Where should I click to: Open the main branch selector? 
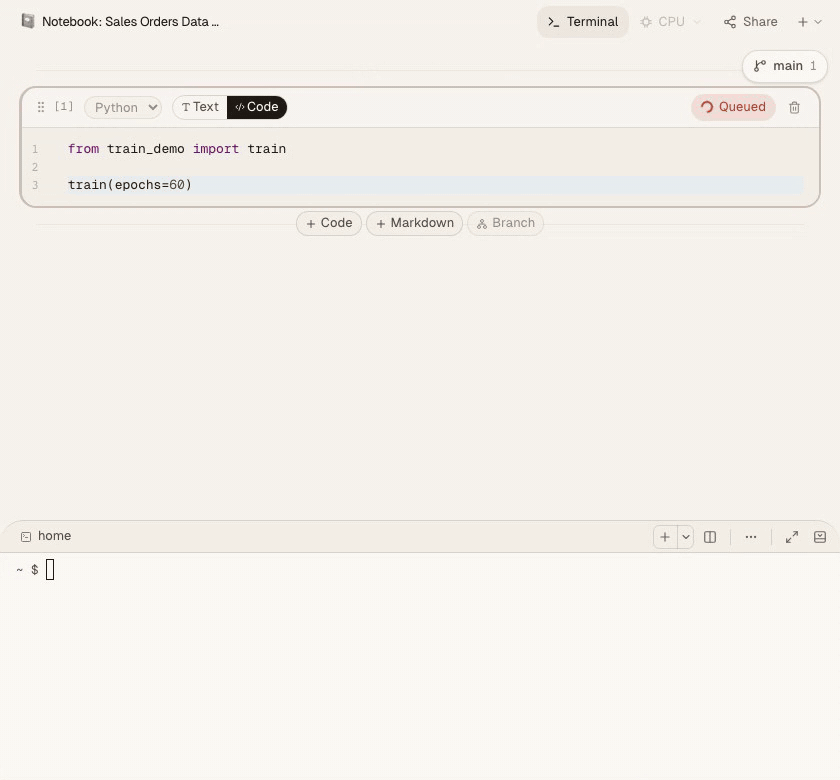point(785,66)
